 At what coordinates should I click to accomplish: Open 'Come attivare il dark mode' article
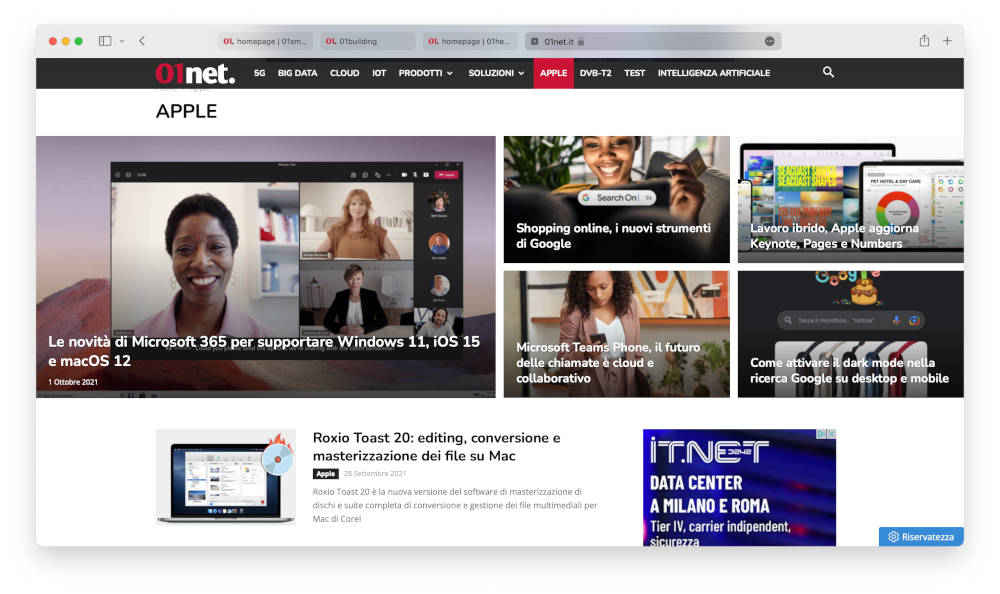(851, 334)
